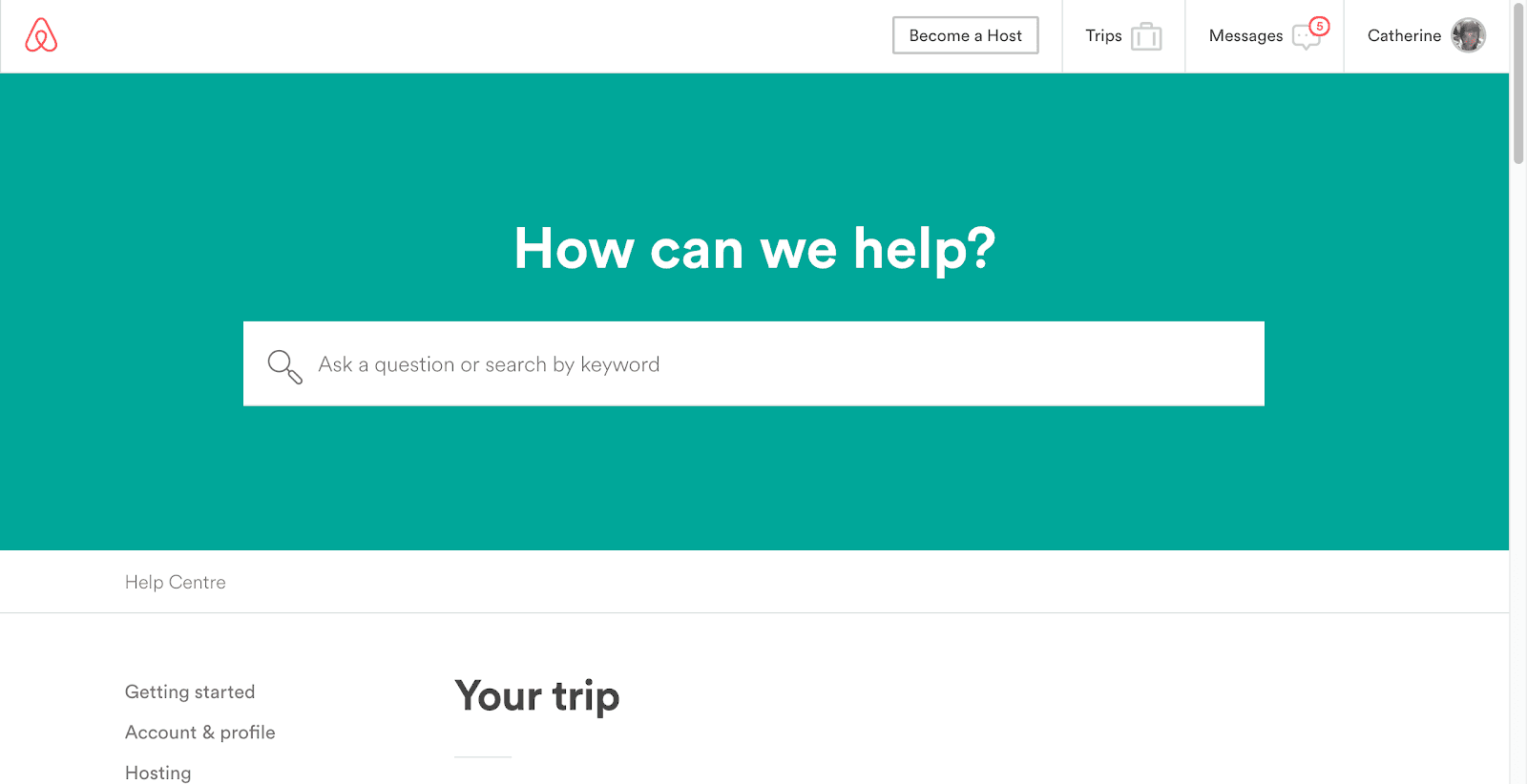Click the red notification badge showing 5

click(x=1320, y=28)
